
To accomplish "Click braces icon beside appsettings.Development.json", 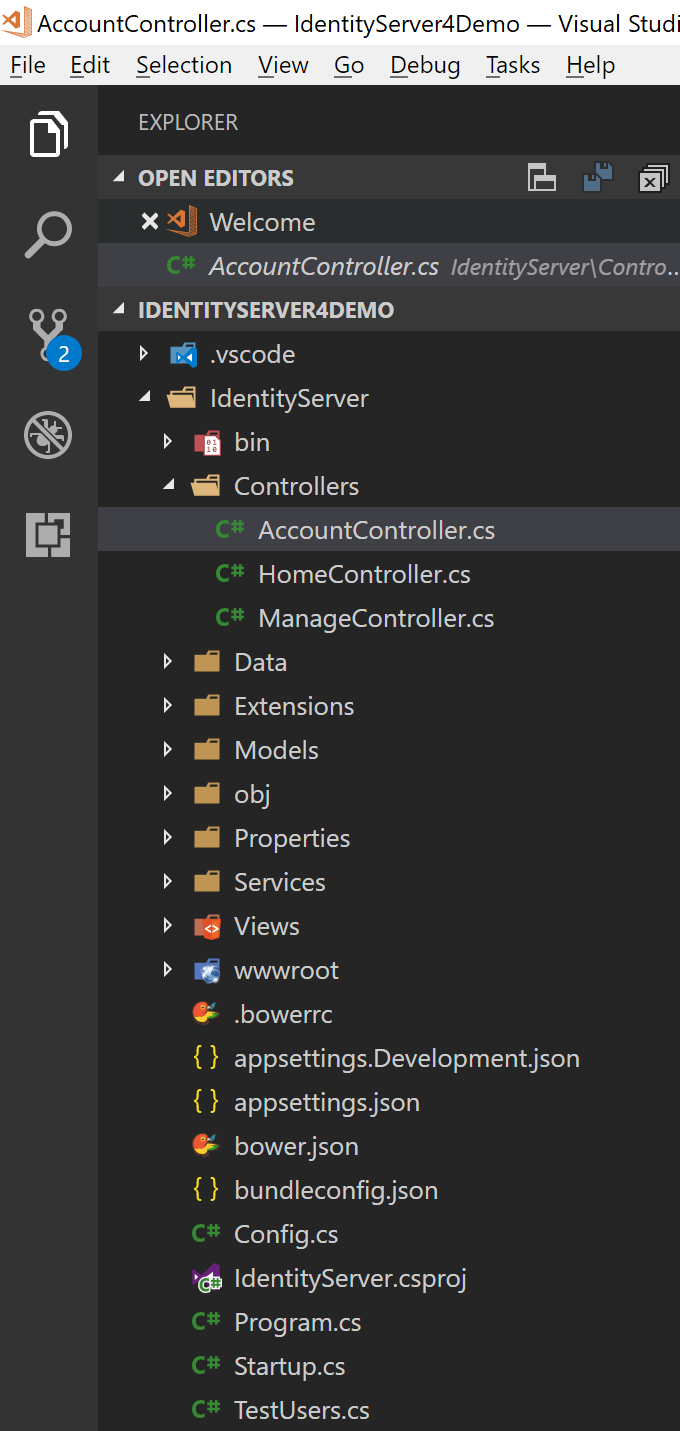I will 206,1058.
